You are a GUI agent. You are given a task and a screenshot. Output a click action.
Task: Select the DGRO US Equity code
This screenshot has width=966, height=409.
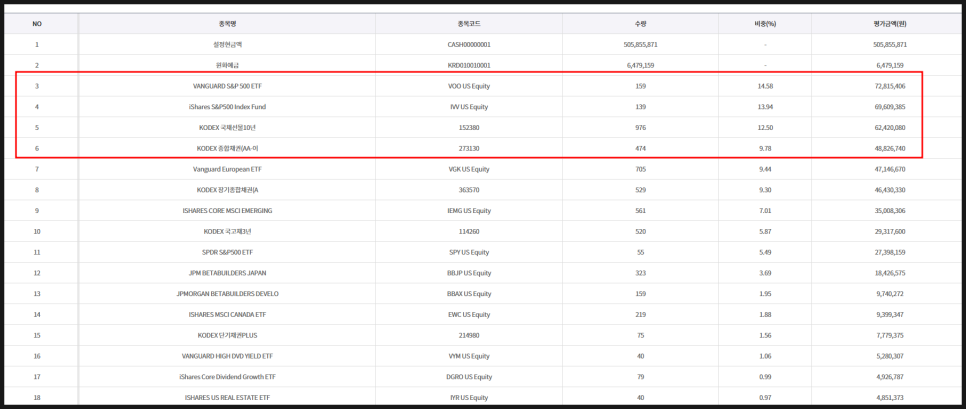[x=469, y=377]
